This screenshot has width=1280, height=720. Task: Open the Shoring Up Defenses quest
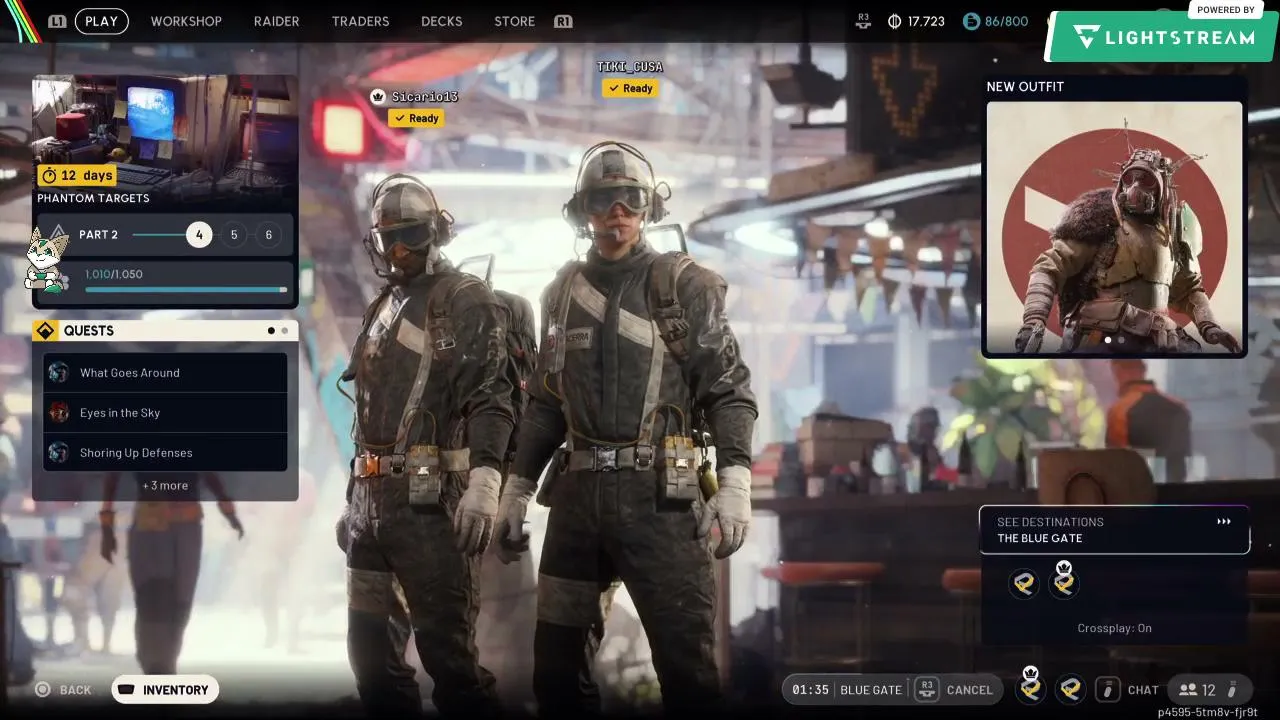click(x=165, y=453)
